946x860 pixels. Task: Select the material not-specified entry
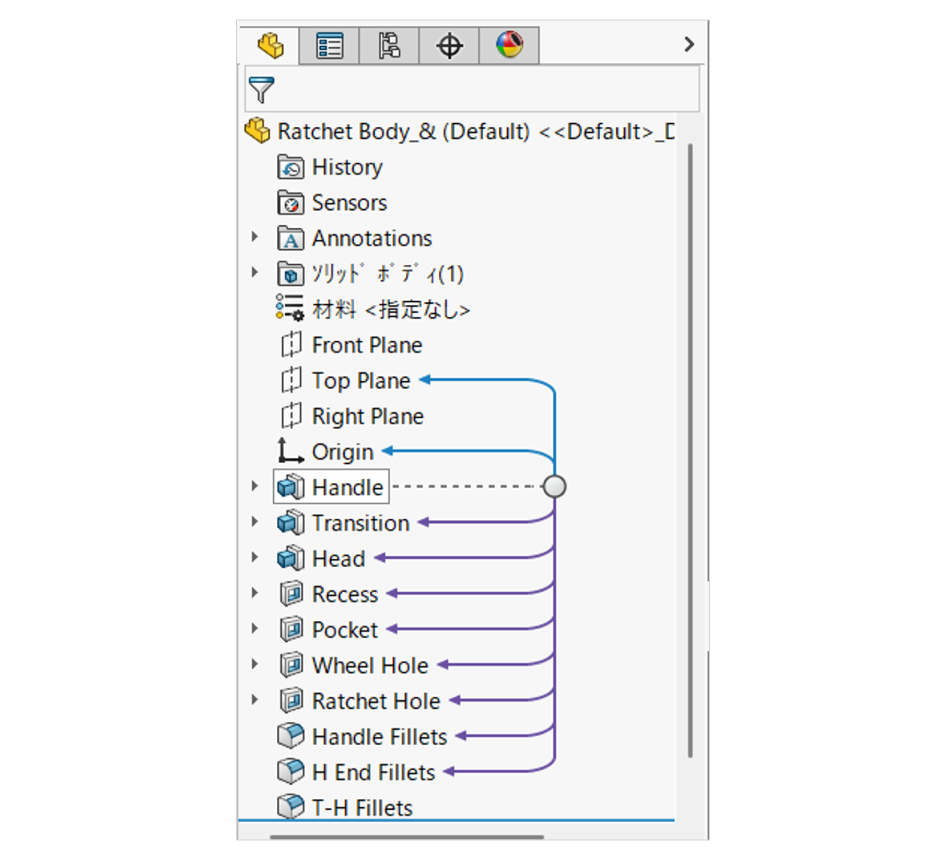390,310
